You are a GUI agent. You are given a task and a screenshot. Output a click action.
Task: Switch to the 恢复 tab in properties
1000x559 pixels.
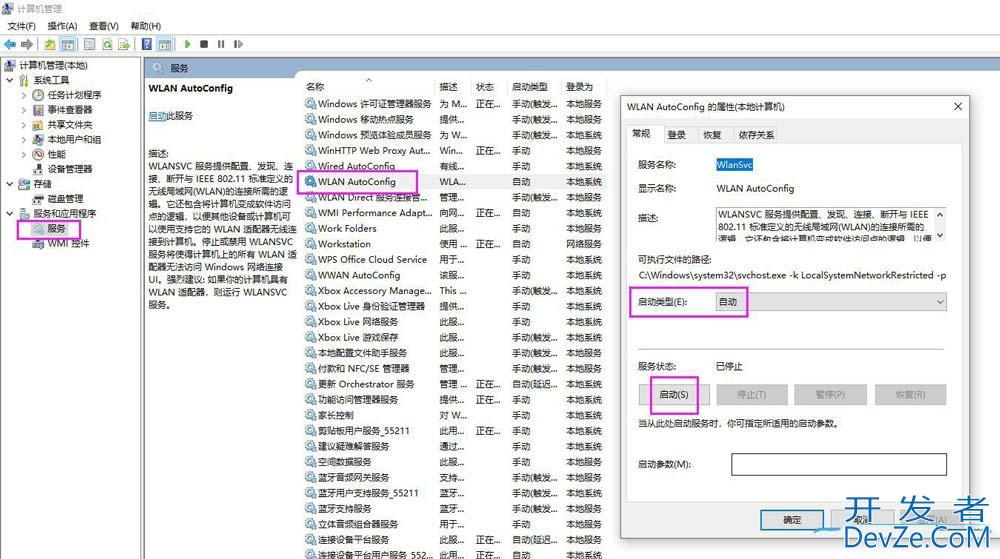click(712, 134)
